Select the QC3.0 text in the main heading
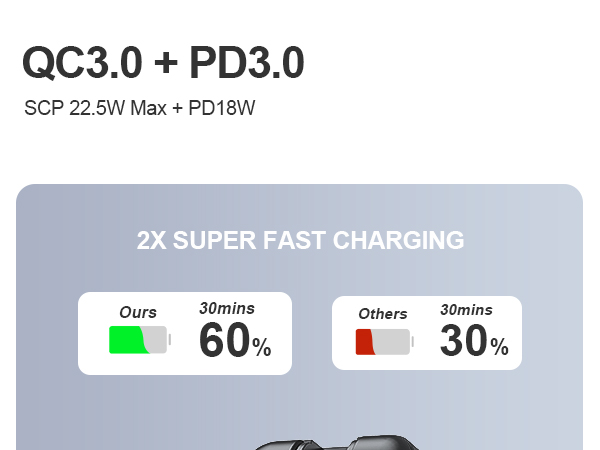Image resolution: width=600 pixels, height=450 pixels. pyautogui.click(x=81, y=64)
